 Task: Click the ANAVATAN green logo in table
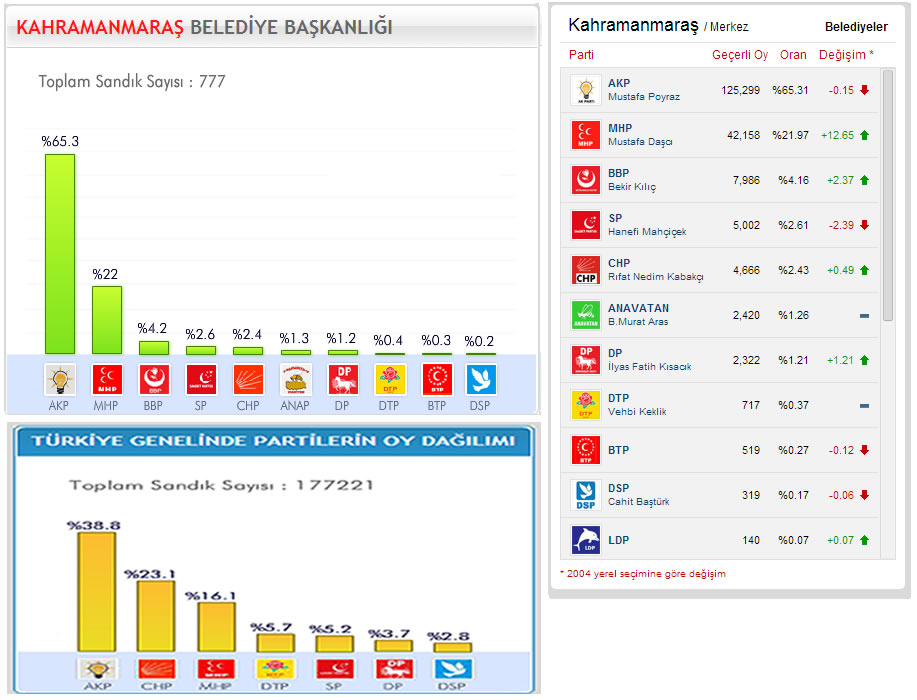585,316
